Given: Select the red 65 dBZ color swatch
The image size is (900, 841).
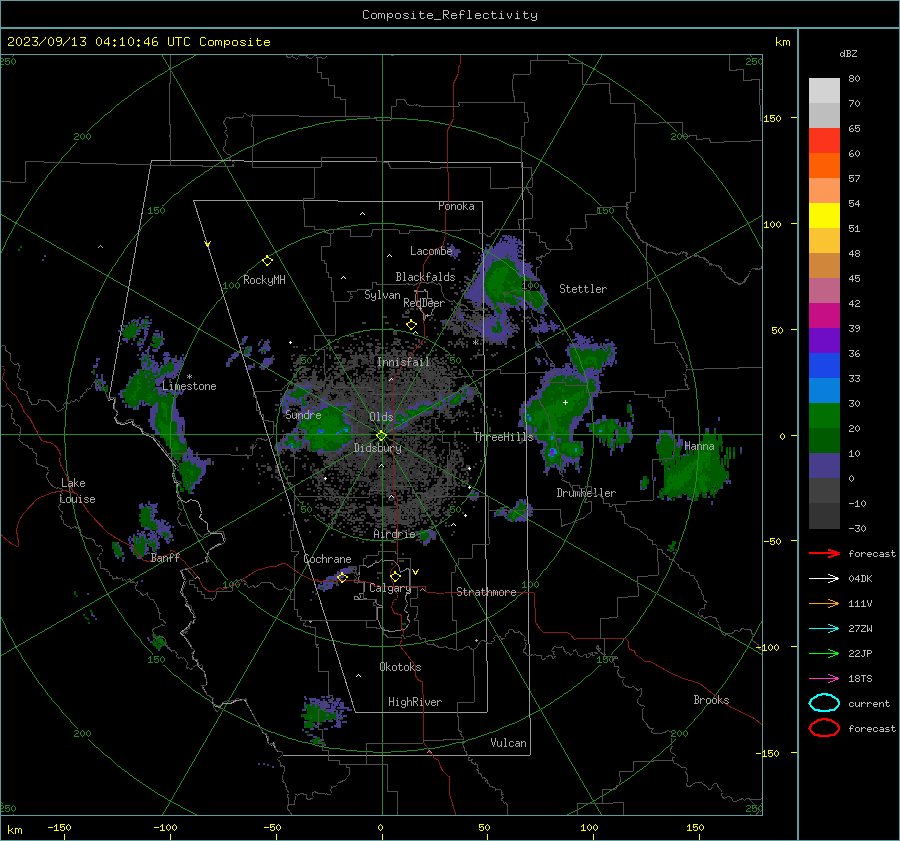Looking at the screenshot, I should (824, 141).
